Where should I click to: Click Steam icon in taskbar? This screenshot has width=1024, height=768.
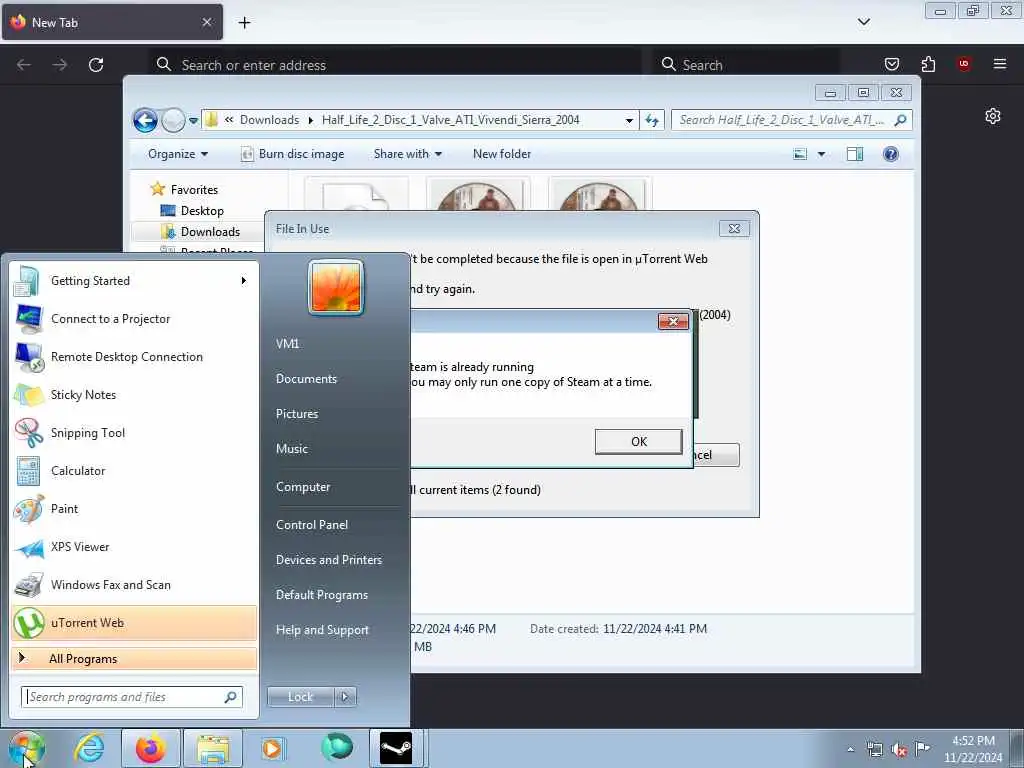[396, 748]
